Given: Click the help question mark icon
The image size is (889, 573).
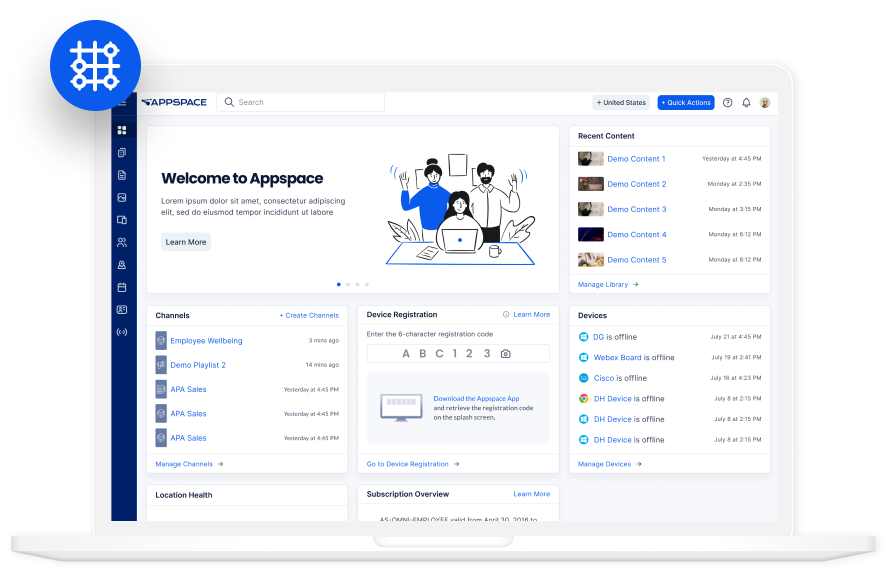Looking at the screenshot, I should (727, 102).
